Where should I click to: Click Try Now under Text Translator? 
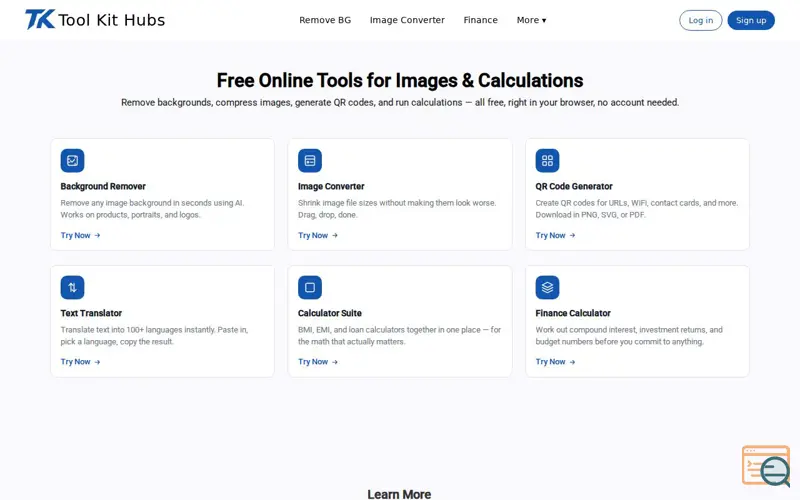click(81, 362)
